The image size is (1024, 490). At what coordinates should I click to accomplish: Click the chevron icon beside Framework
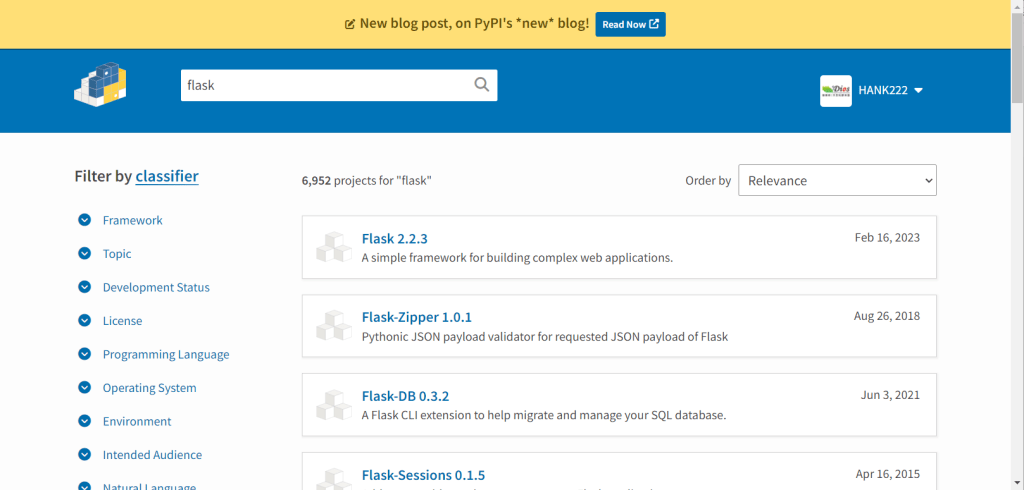coord(85,220)
